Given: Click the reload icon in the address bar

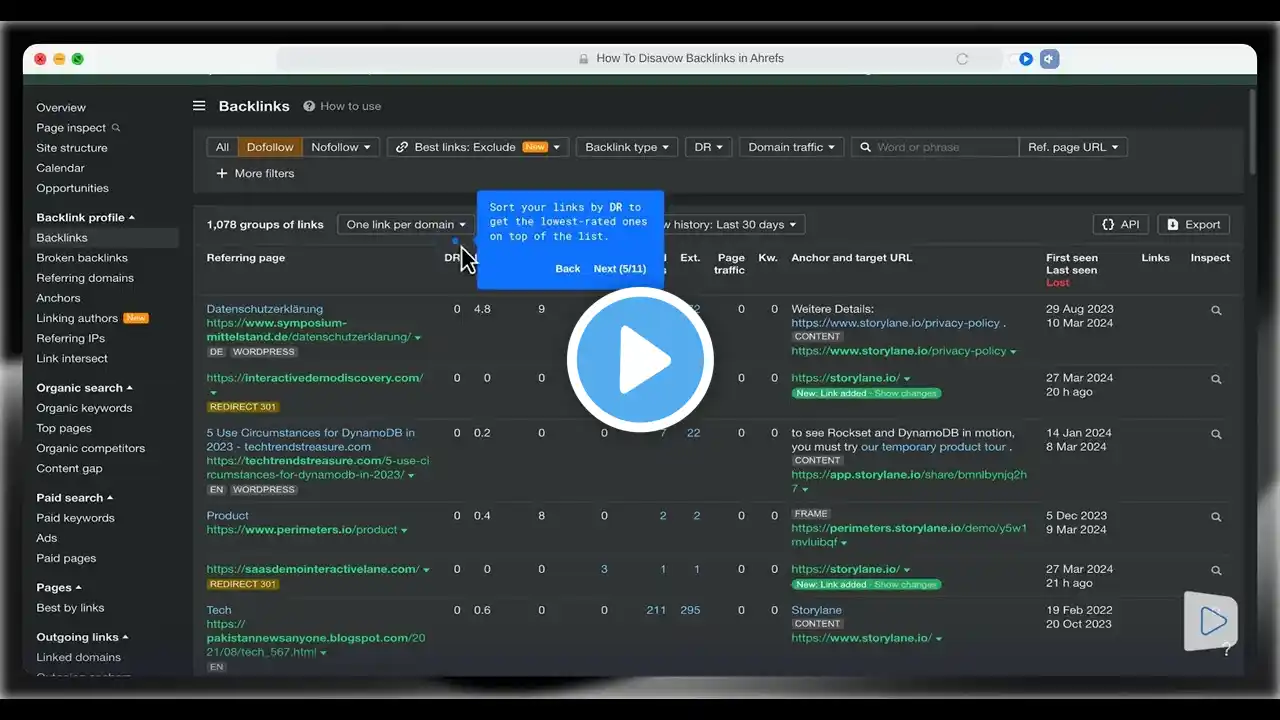Looking at the screenshot, I should click(962, 59).
